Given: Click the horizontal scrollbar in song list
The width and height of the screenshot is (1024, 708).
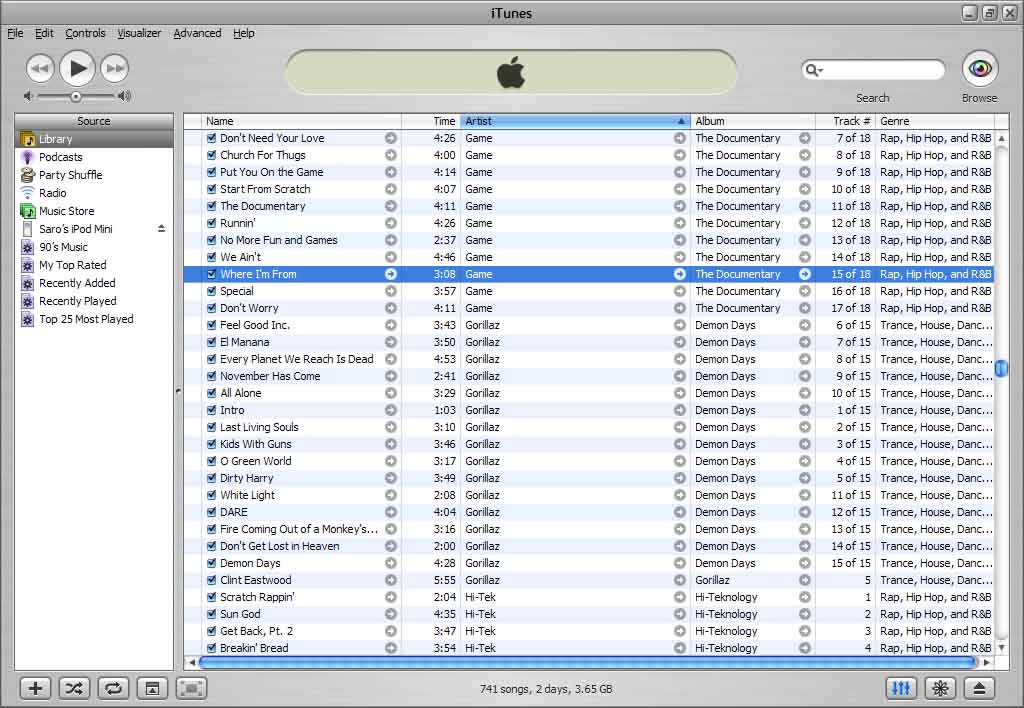Looking at the screenshot, I should [588, 662].
